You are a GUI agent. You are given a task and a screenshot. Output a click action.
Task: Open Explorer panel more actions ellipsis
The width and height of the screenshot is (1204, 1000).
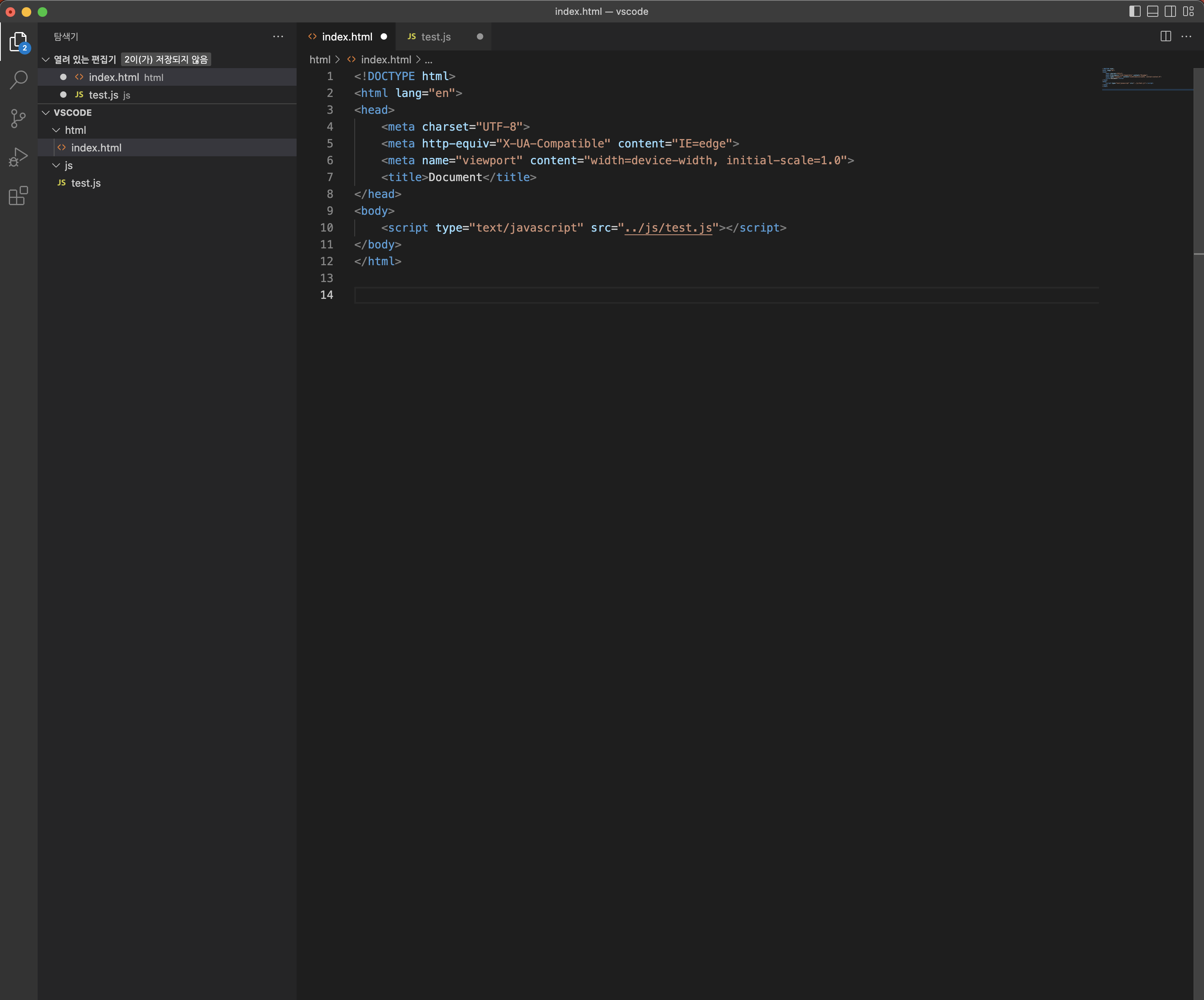tap(278, 37)
